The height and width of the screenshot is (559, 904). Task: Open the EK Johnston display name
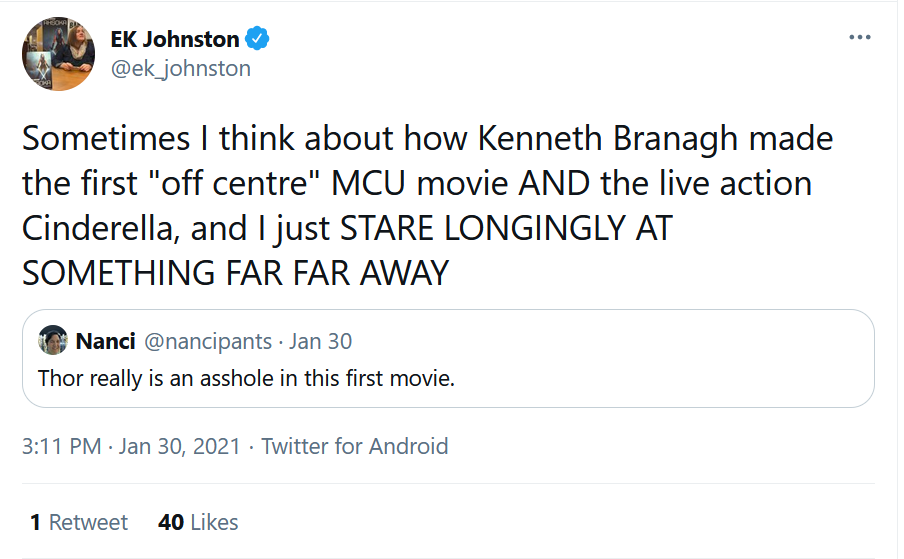tap(175, 40)
